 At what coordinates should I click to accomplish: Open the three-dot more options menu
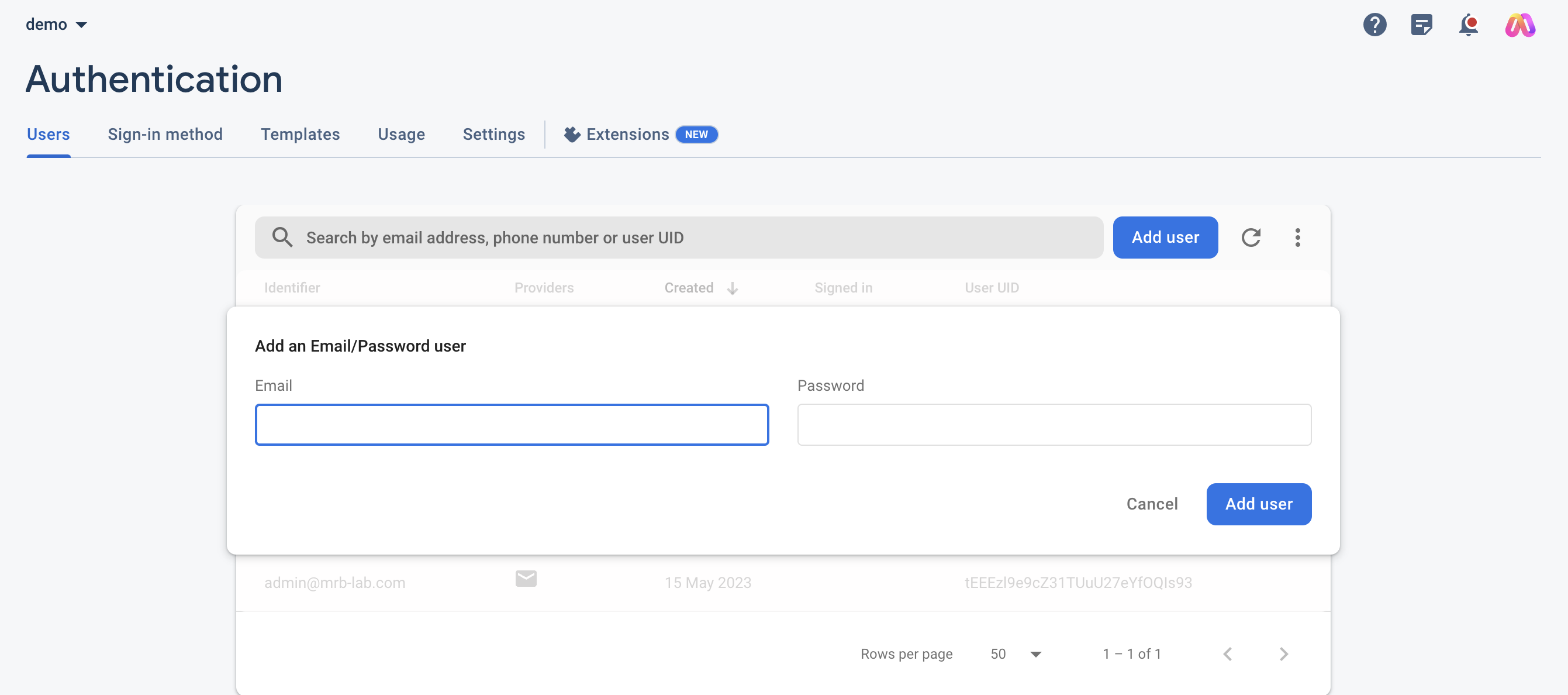(1297, 238)
